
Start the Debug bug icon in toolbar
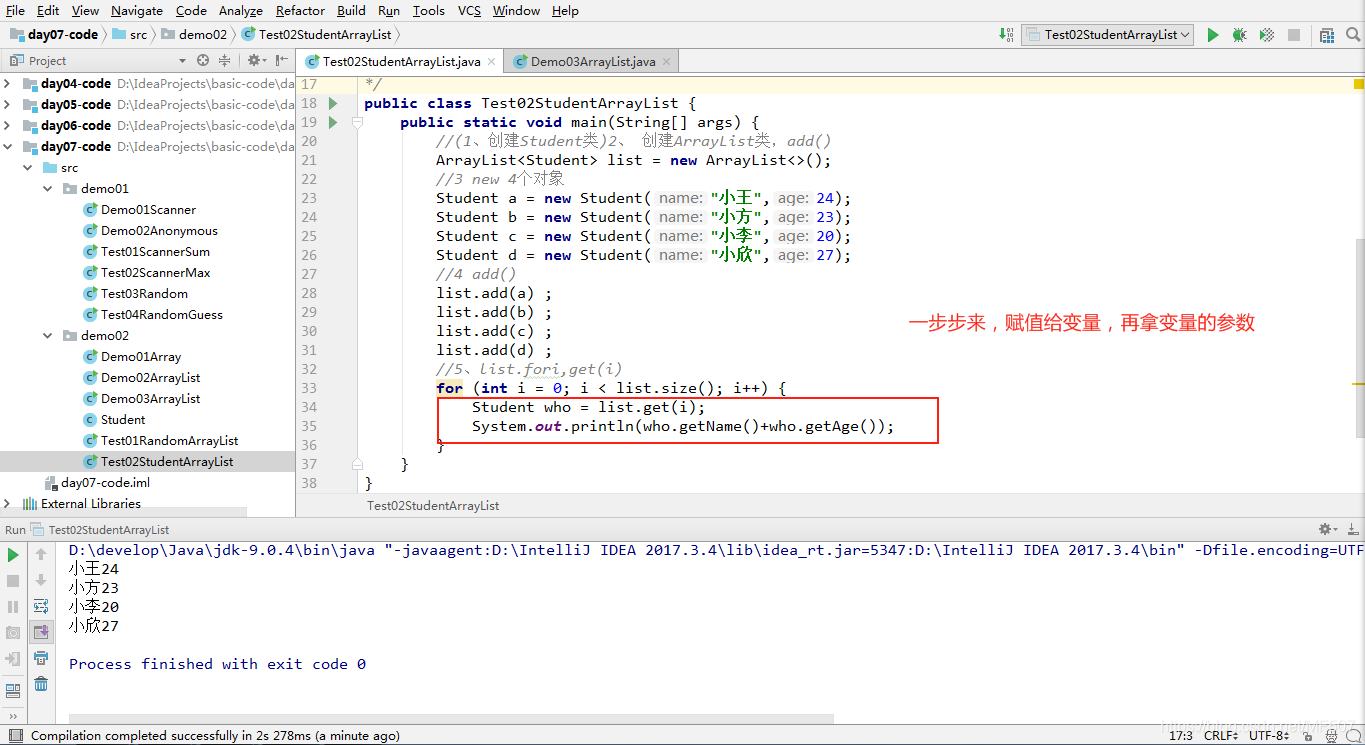pyautogui.click(x=1239, y=35)
